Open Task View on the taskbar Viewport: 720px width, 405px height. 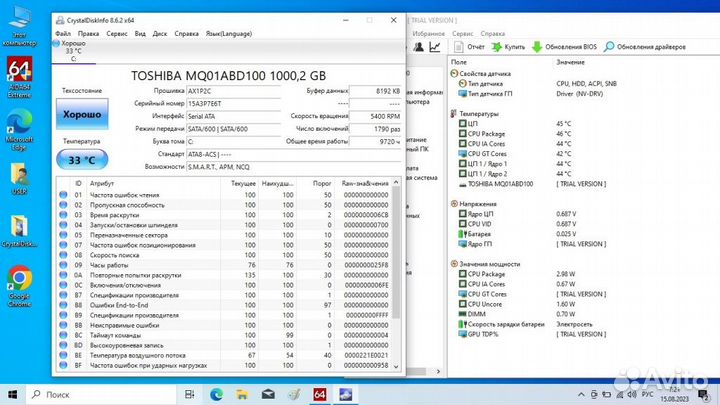pyautogui.click(x=189, y=394)
